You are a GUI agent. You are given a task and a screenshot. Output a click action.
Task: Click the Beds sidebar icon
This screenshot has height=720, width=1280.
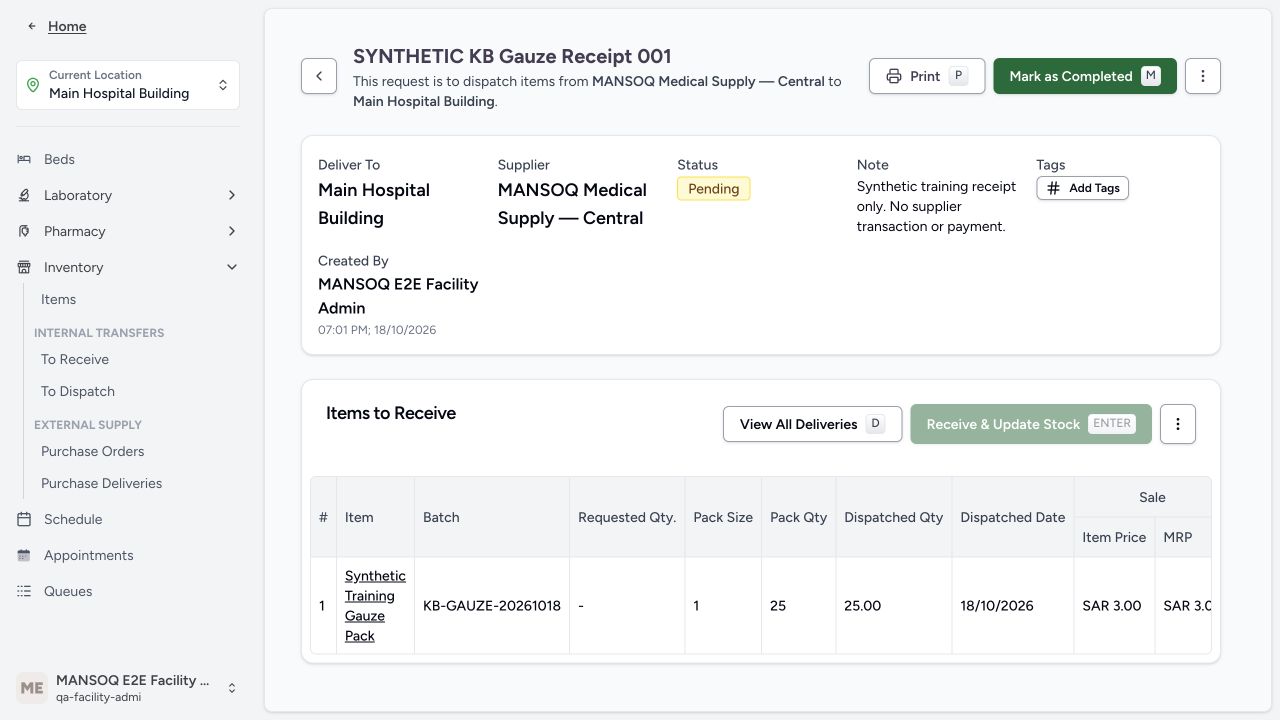(x=24, y=159)
